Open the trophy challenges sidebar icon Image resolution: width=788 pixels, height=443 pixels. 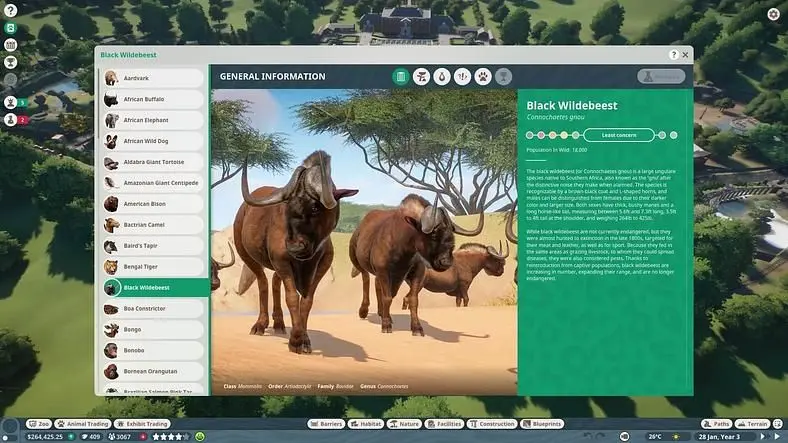coord(11,62)
